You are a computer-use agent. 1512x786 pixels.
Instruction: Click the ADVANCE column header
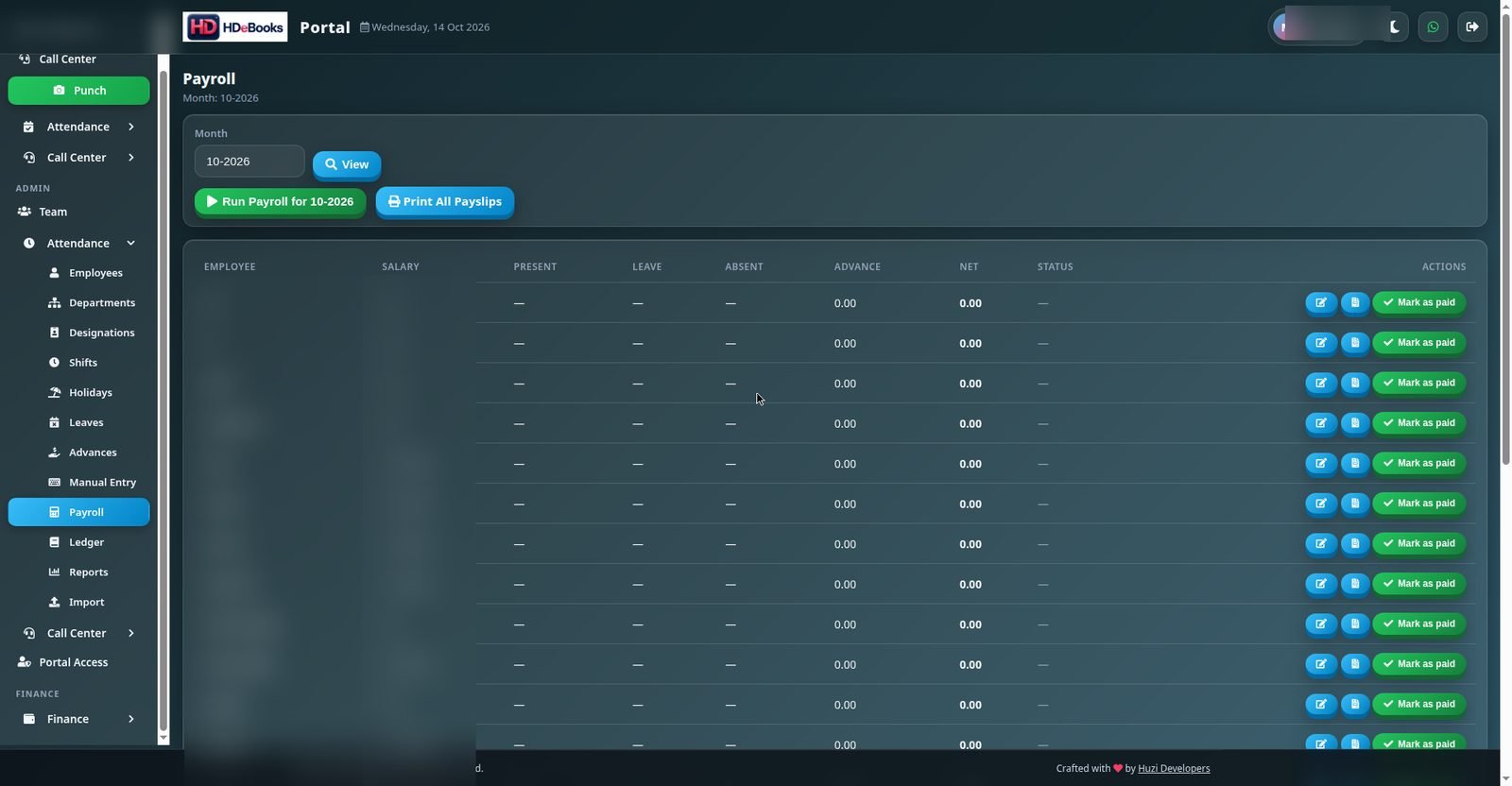coord(857,267)
